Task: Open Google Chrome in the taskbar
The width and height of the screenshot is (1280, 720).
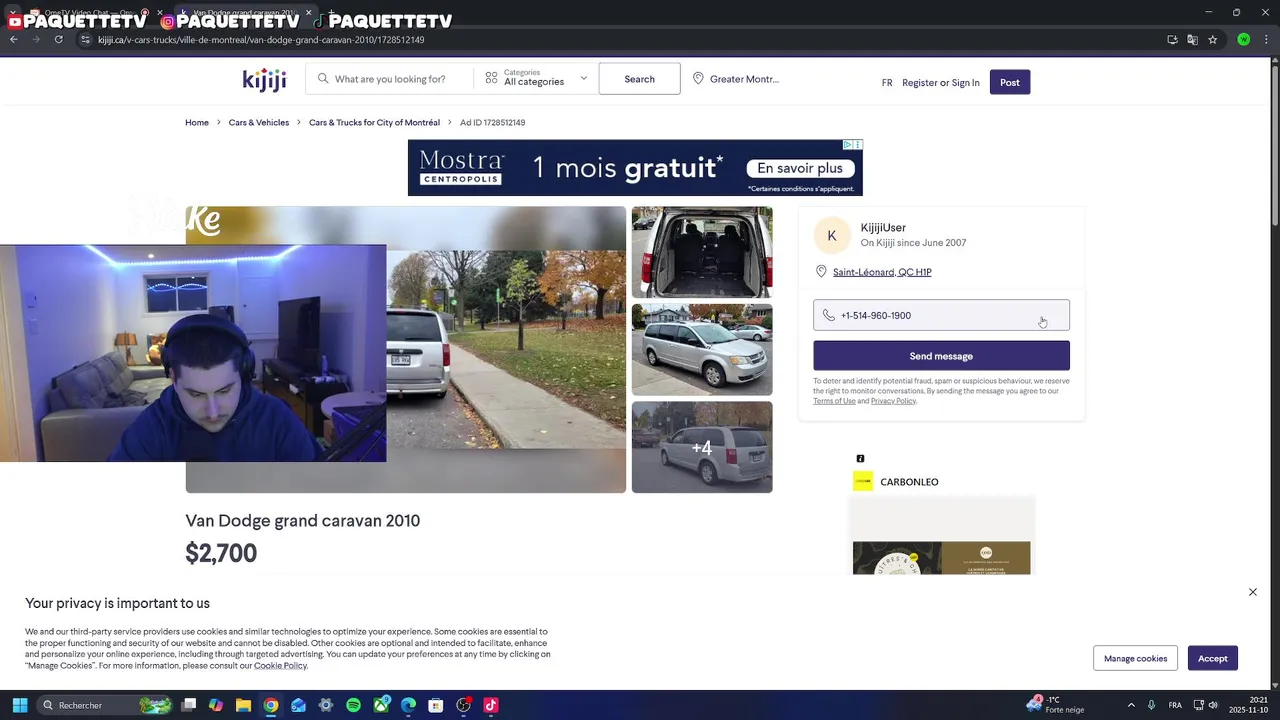Action: (x=270, y=705)
